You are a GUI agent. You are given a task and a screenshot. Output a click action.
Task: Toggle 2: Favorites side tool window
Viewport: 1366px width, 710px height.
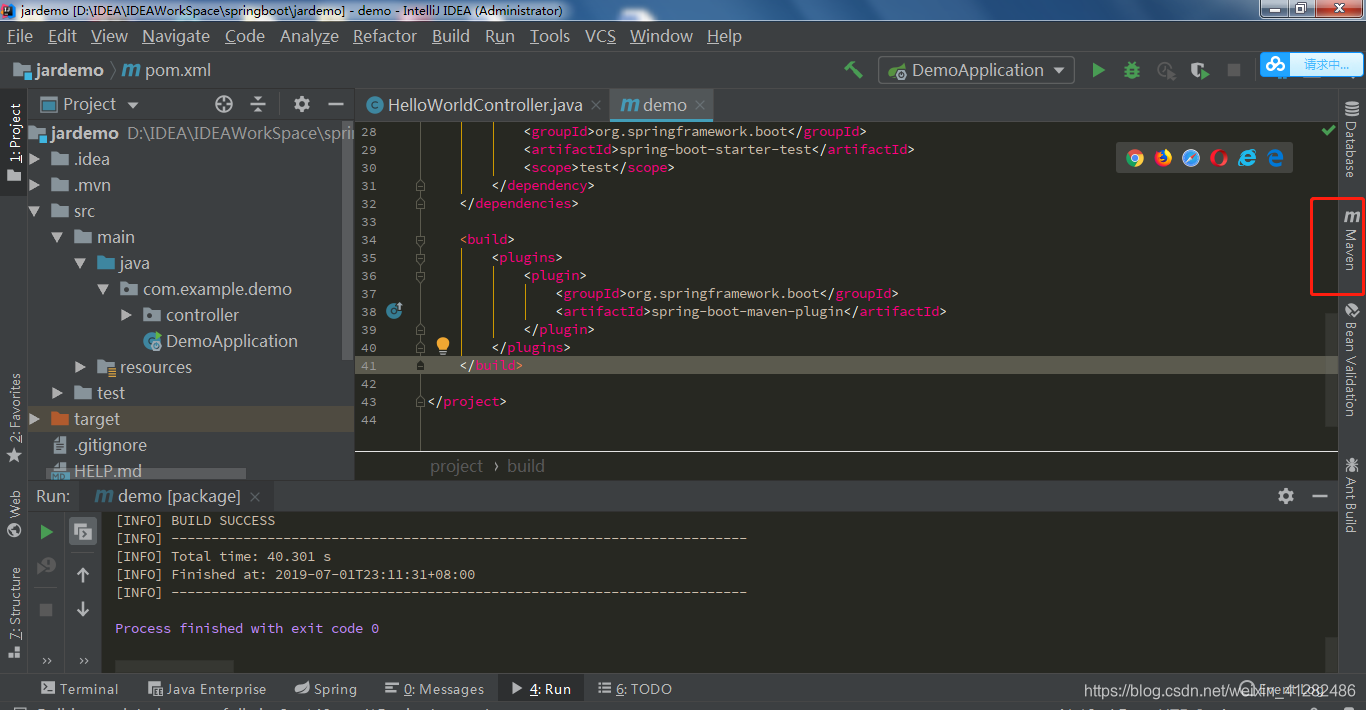14,416
